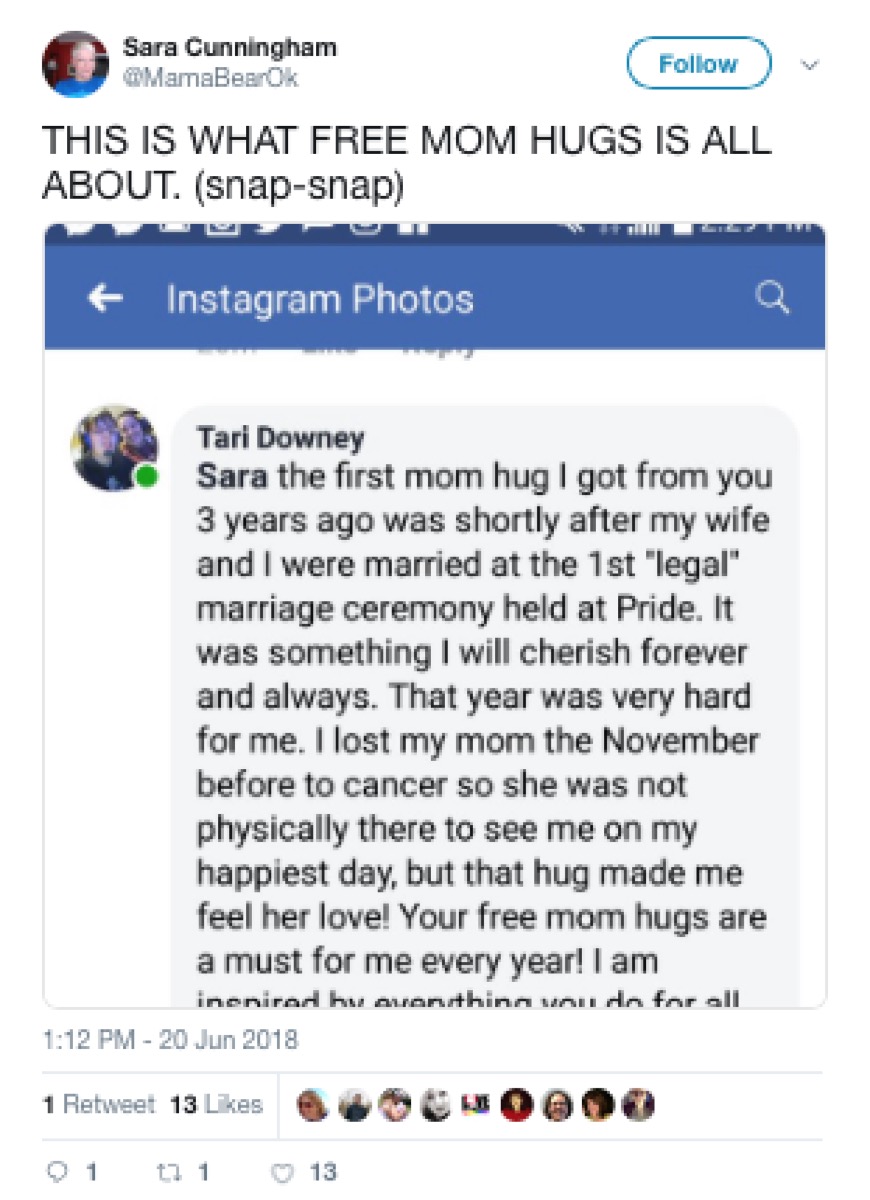
Task: Click the reply speech bubble icon
Action: click(55, 1171)
